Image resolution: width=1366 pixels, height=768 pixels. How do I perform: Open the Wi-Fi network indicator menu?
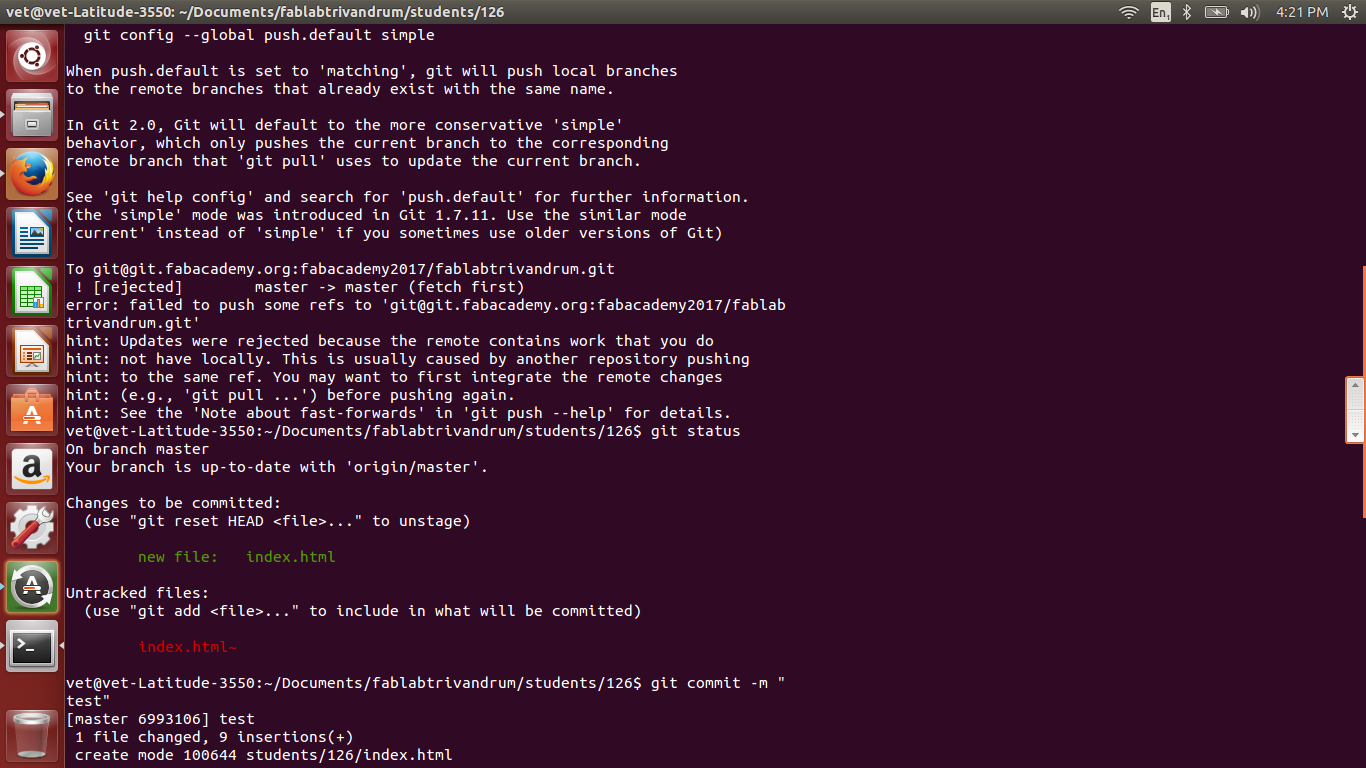[1129, 12]
